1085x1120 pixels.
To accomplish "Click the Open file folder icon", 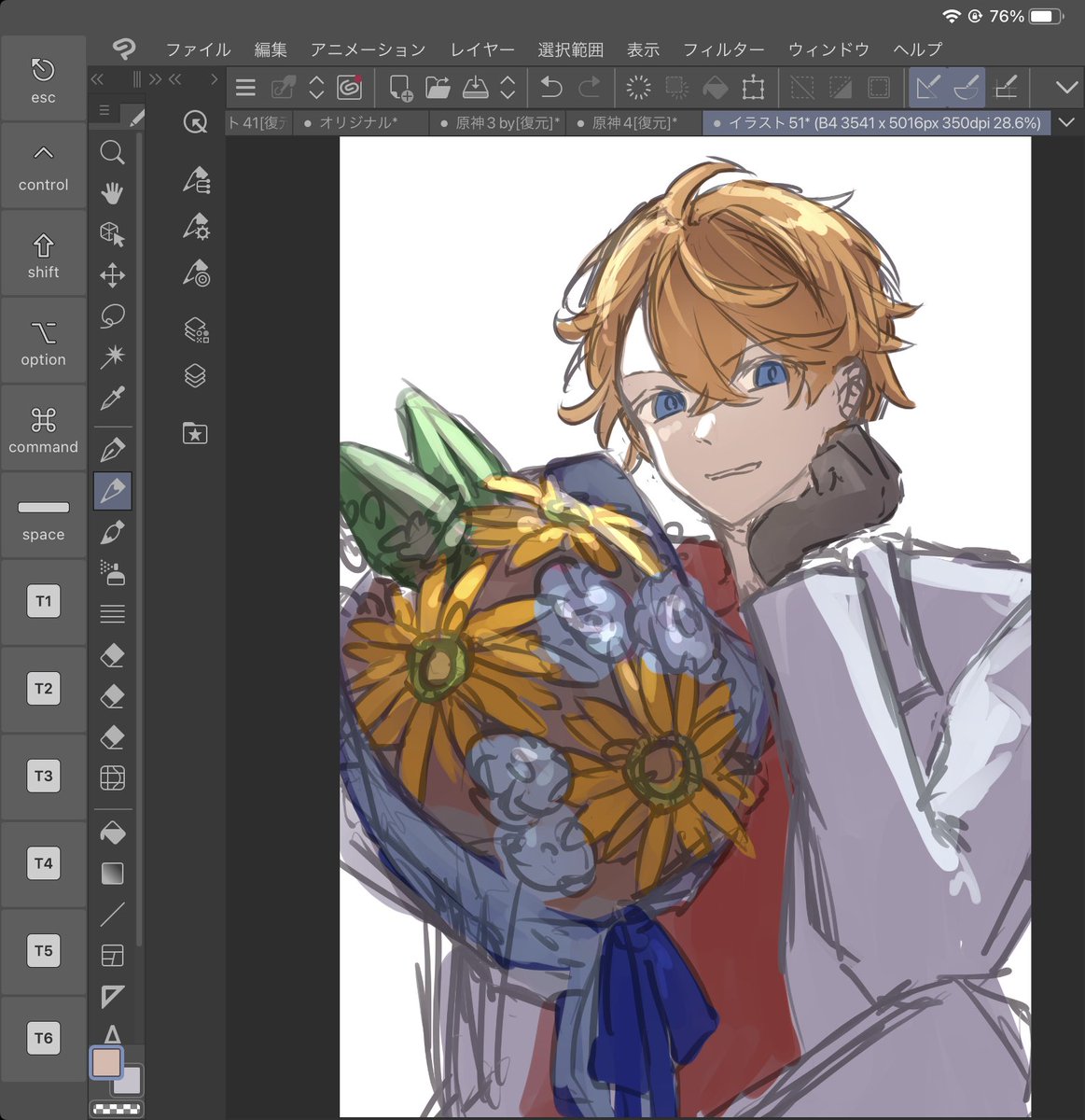I will point(438,89).
